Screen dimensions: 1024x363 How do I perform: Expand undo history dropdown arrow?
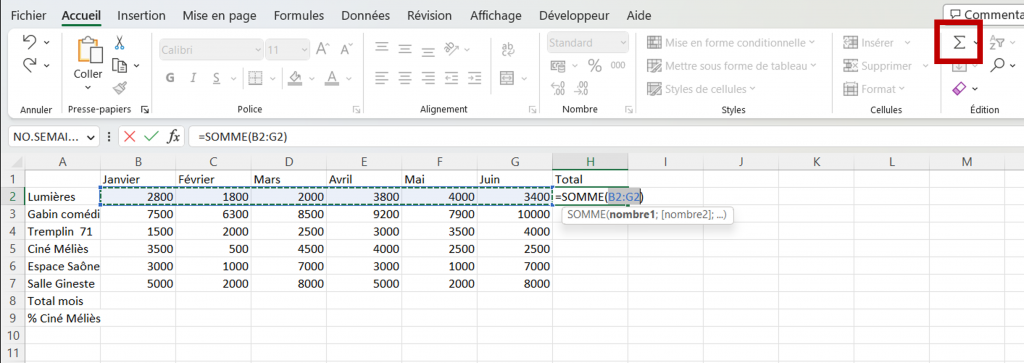(x=46, y=42)
